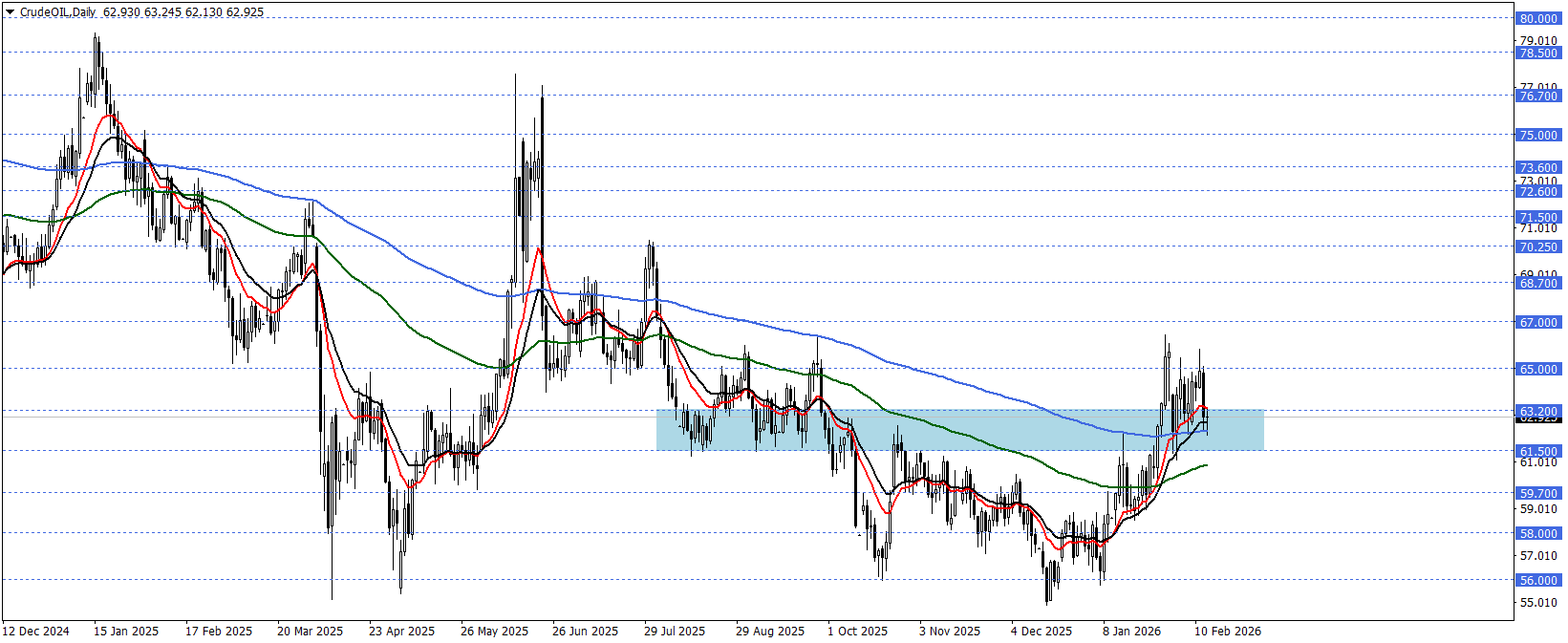The width and height of the screenshot is (1568, 643).
Task: Click the 56.000 level price label
Action: tap(1538, 580)
